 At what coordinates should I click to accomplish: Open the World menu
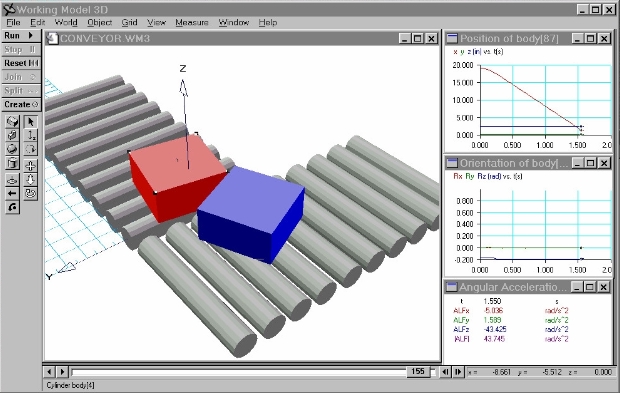tap(66, 23)
